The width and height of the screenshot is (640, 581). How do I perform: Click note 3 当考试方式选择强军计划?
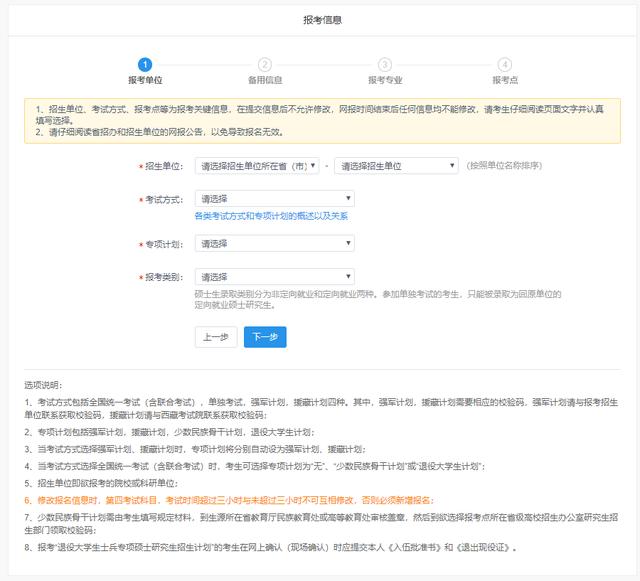[195, 449]
